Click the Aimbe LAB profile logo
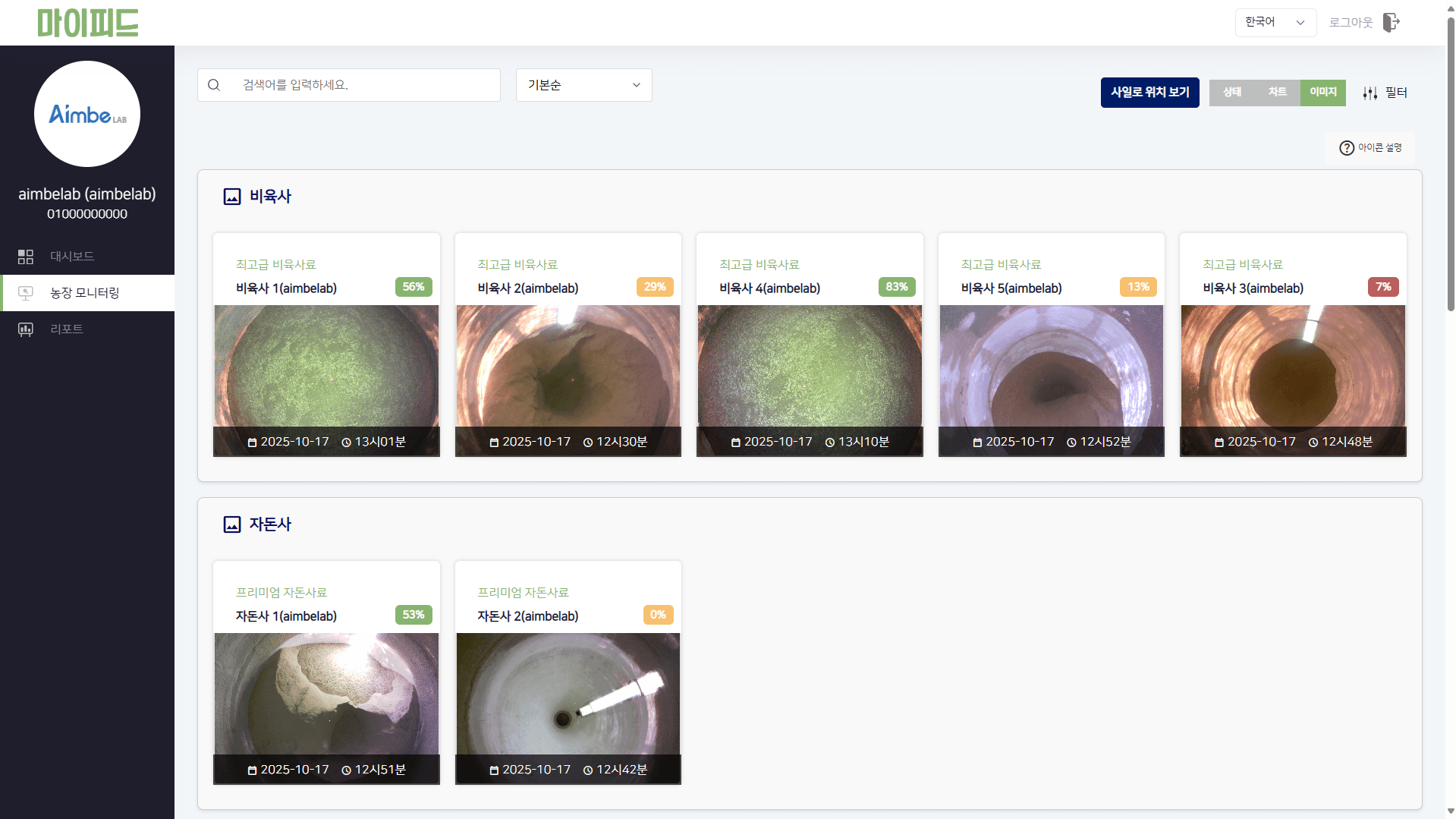Screen dimensions: 1456x819 click(x=87, y=114)
